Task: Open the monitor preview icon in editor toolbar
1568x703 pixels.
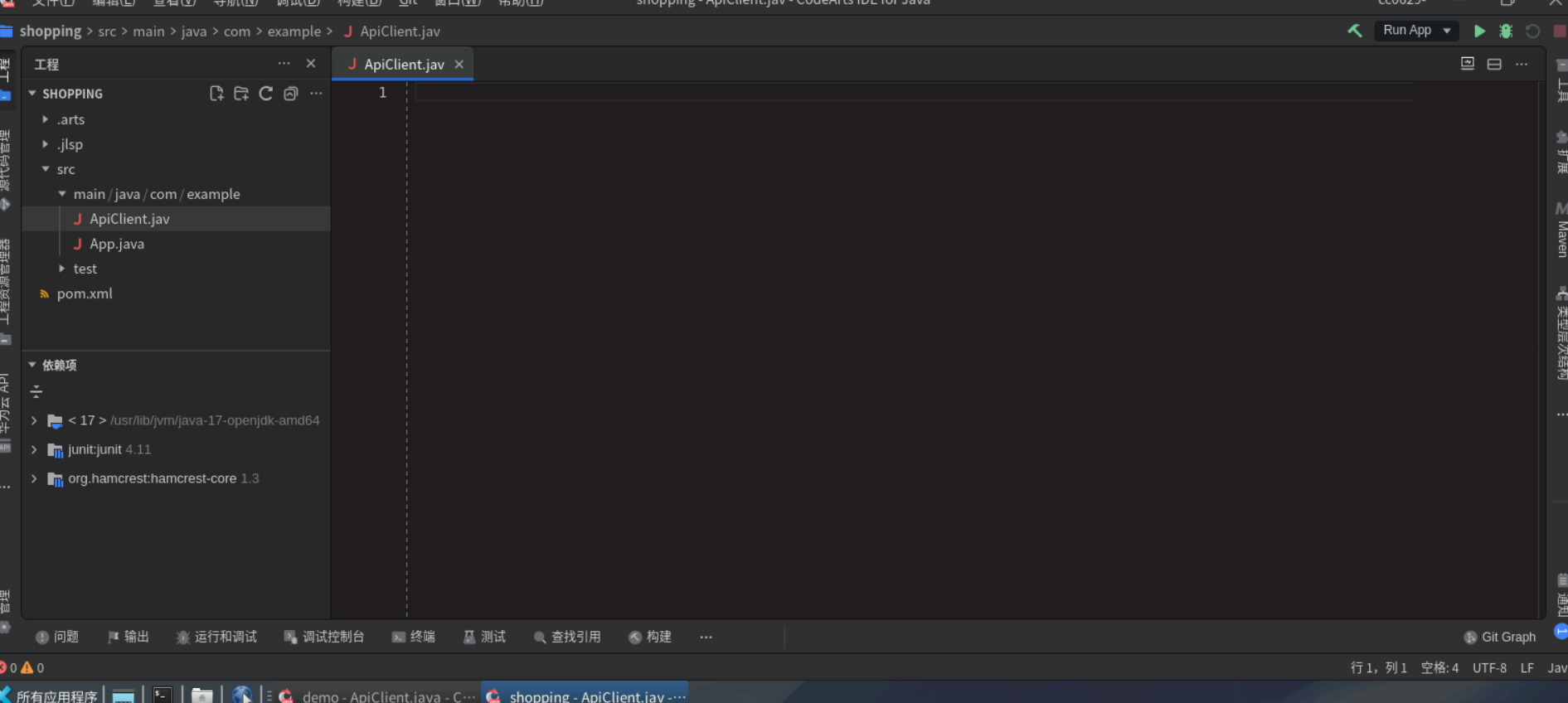Action: pyautogui.click(x=1468, y=64)
